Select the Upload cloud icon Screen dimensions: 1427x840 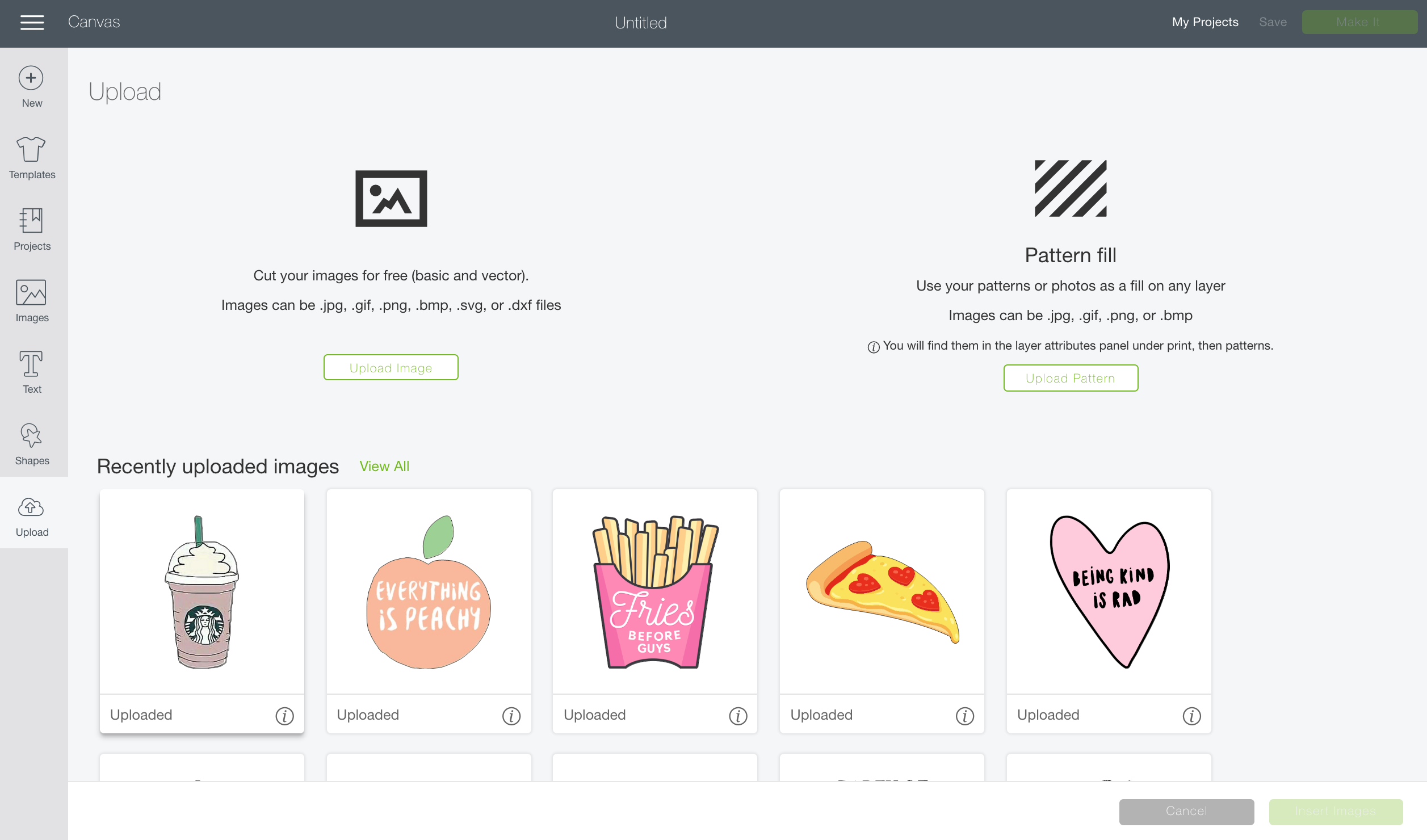coord(31,507)
